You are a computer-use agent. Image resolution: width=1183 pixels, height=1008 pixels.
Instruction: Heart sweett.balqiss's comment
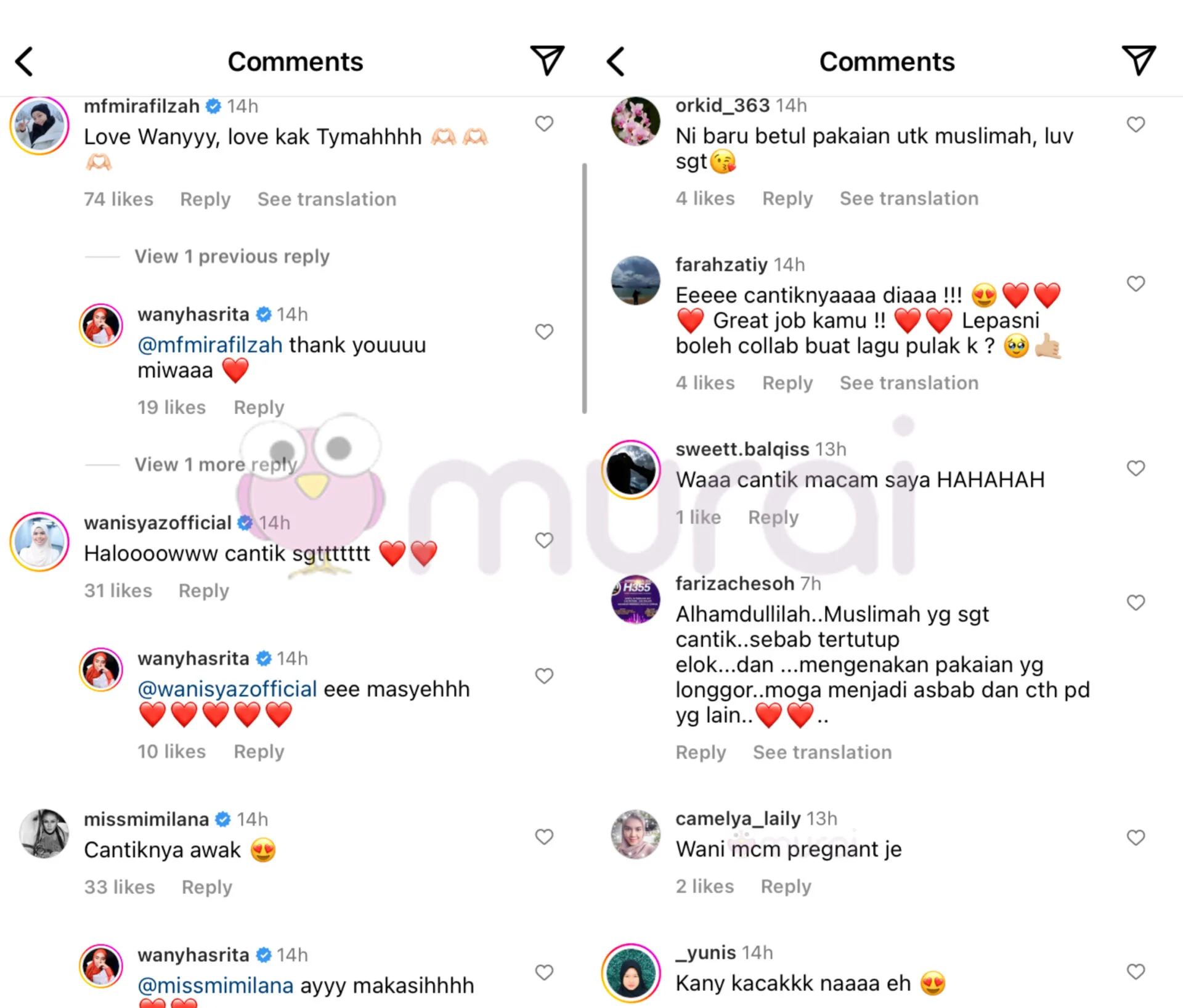point(1136,468)
